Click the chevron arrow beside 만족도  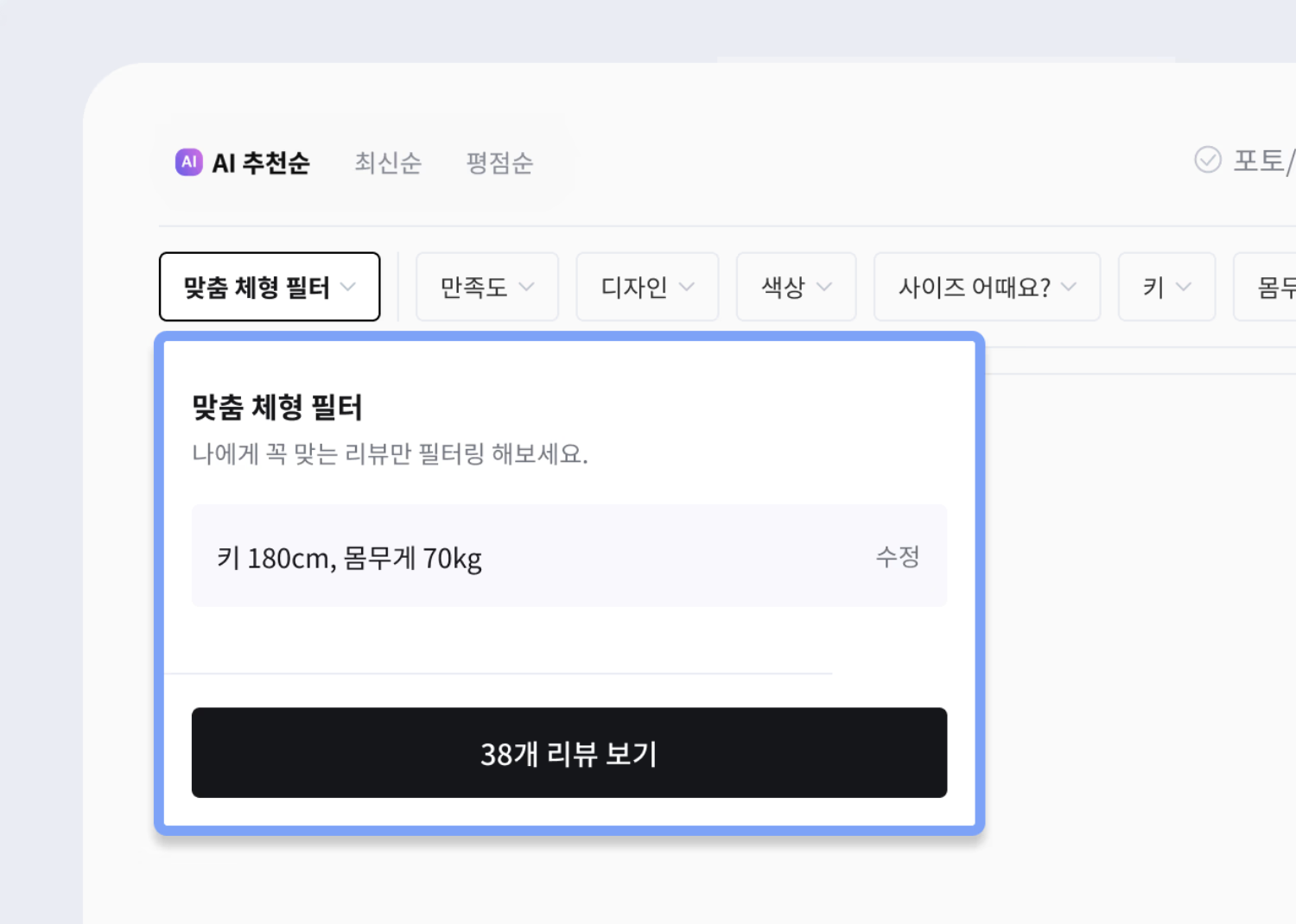click(x=526, y=287)
